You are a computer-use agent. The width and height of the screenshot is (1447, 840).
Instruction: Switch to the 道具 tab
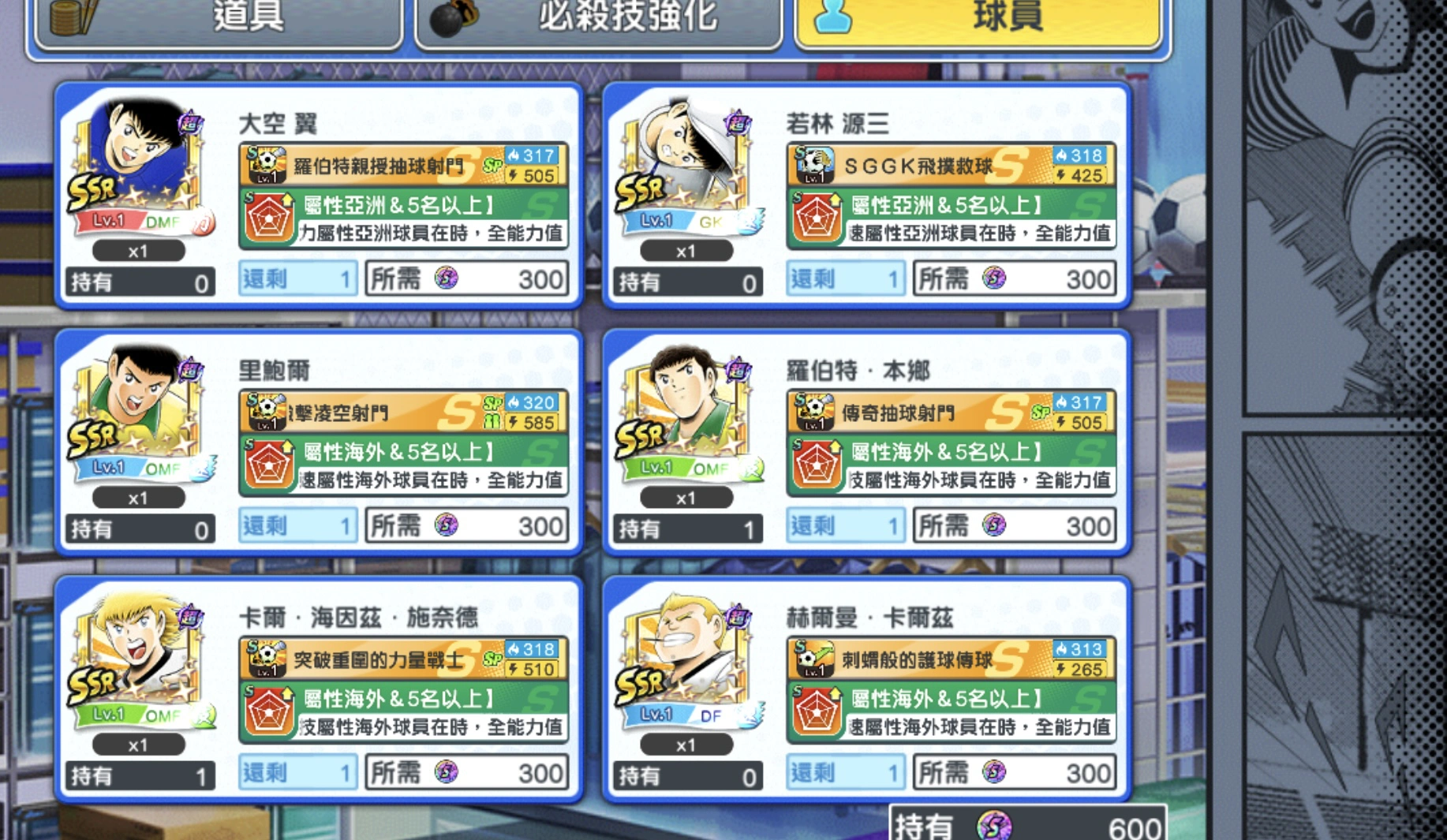pyautogui.click(x=219, y=20)
